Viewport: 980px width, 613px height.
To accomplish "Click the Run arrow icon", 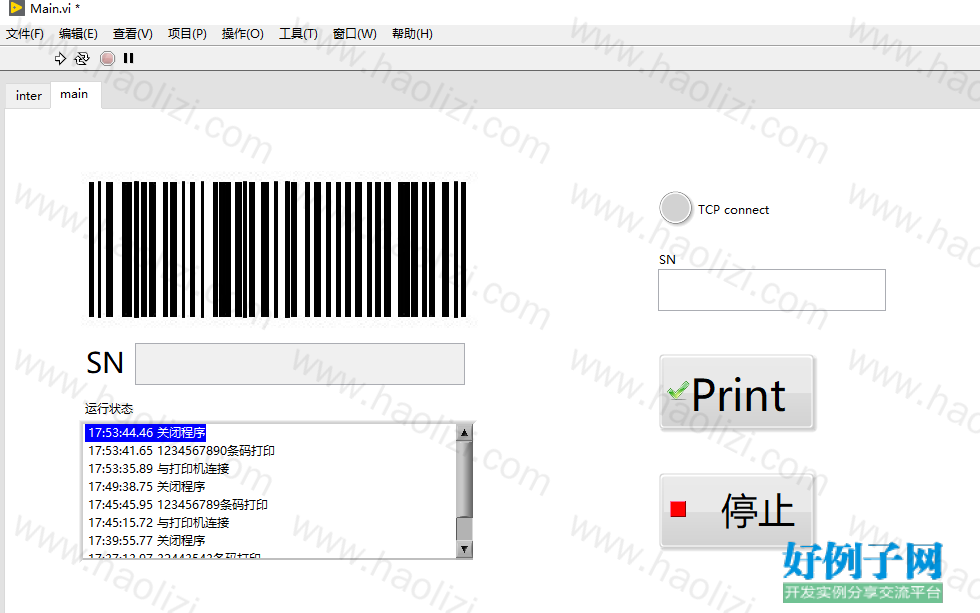I will (60, 58).
